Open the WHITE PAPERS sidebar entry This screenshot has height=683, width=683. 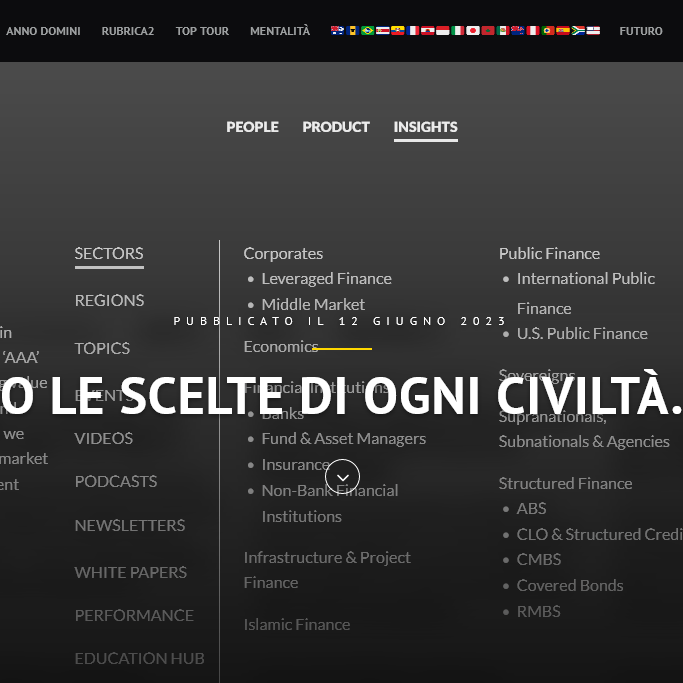tap(130, 572)
